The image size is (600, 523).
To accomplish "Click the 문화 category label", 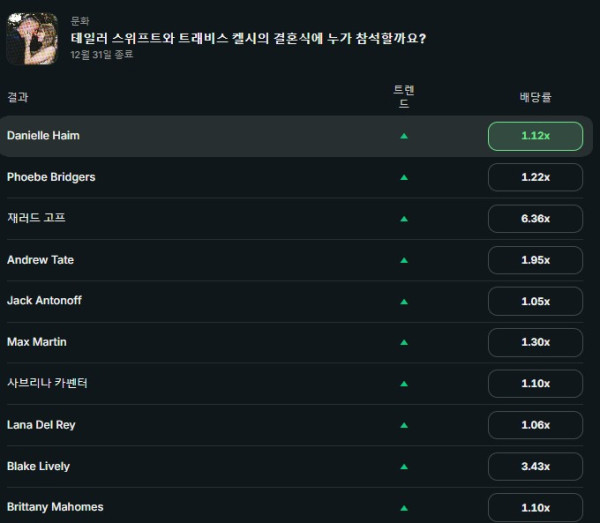I will click(80, 21).
